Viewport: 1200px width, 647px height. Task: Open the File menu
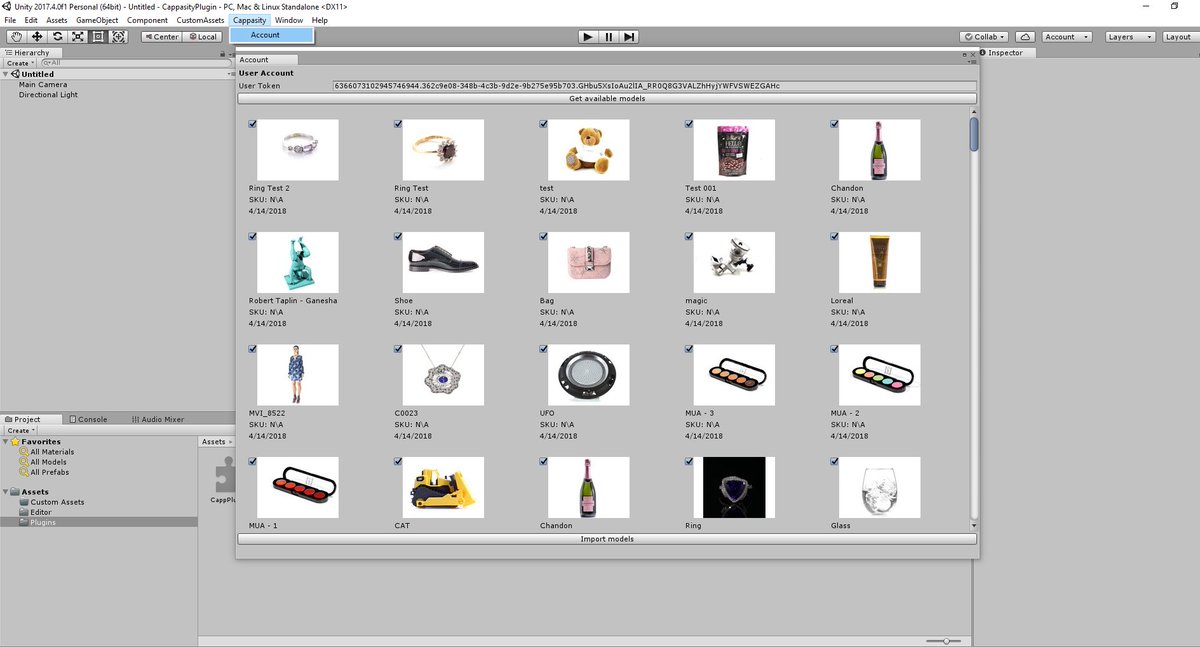click(10, 20)
